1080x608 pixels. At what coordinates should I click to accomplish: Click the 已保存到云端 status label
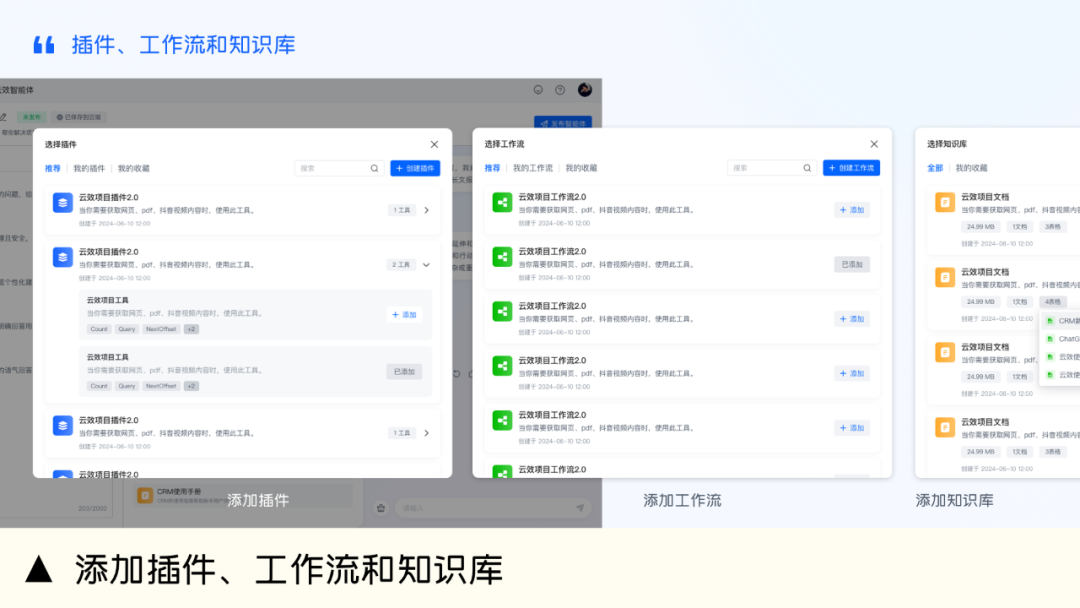79,117
